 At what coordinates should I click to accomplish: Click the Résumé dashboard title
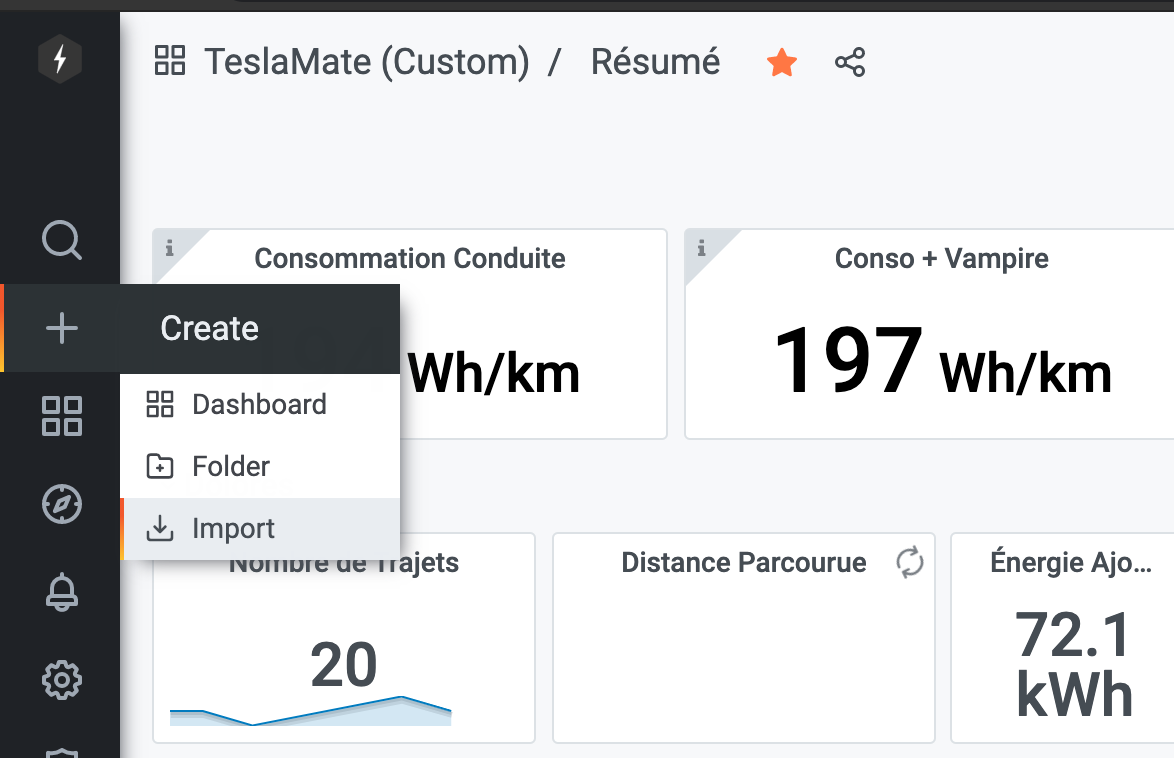655,61
